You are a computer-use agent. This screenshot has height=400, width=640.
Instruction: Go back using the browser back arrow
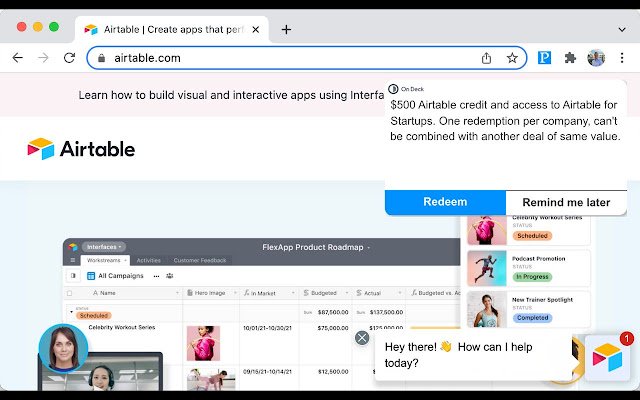18,58
